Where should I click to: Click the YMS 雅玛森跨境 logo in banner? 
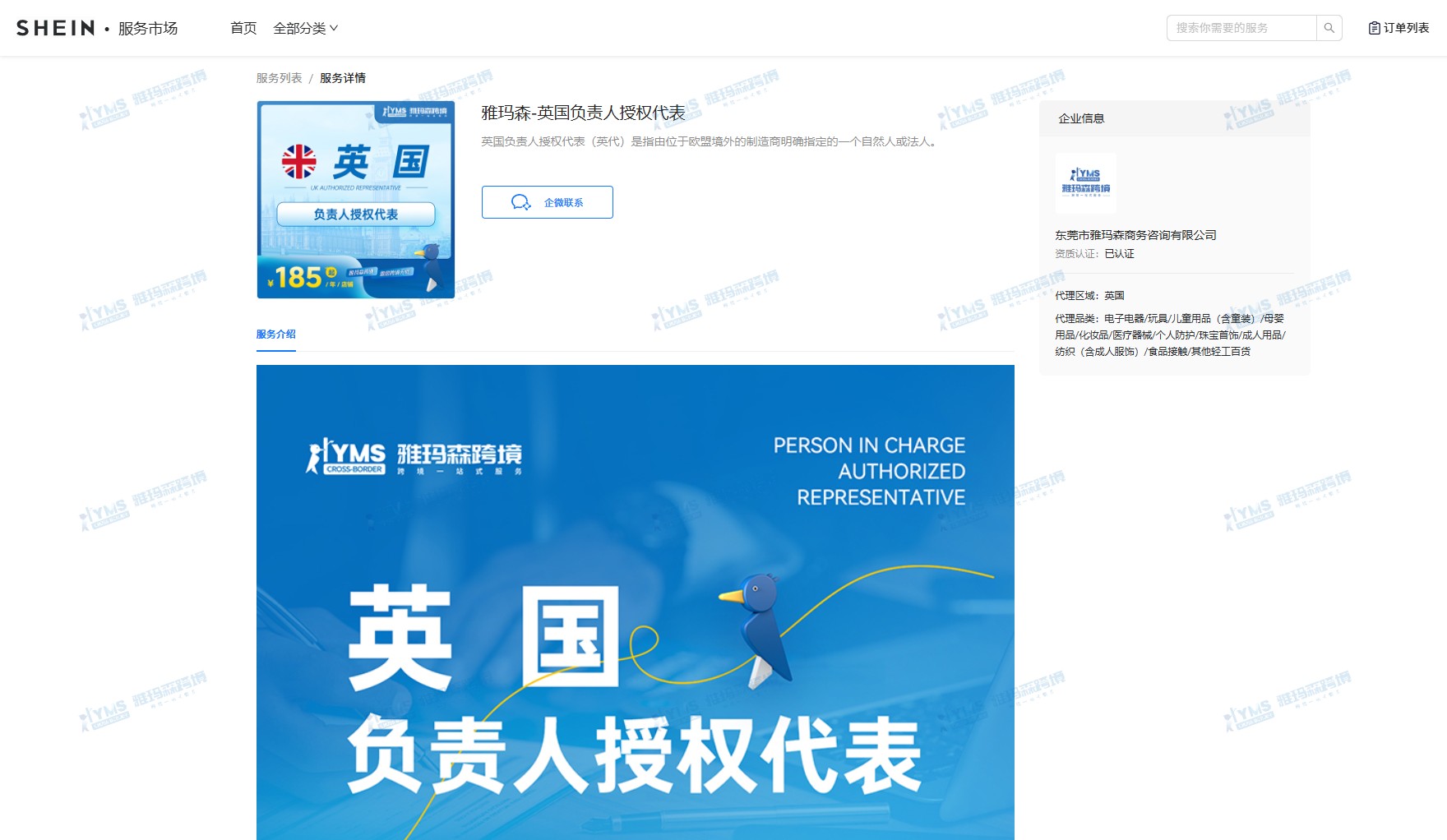click(414, 457)
